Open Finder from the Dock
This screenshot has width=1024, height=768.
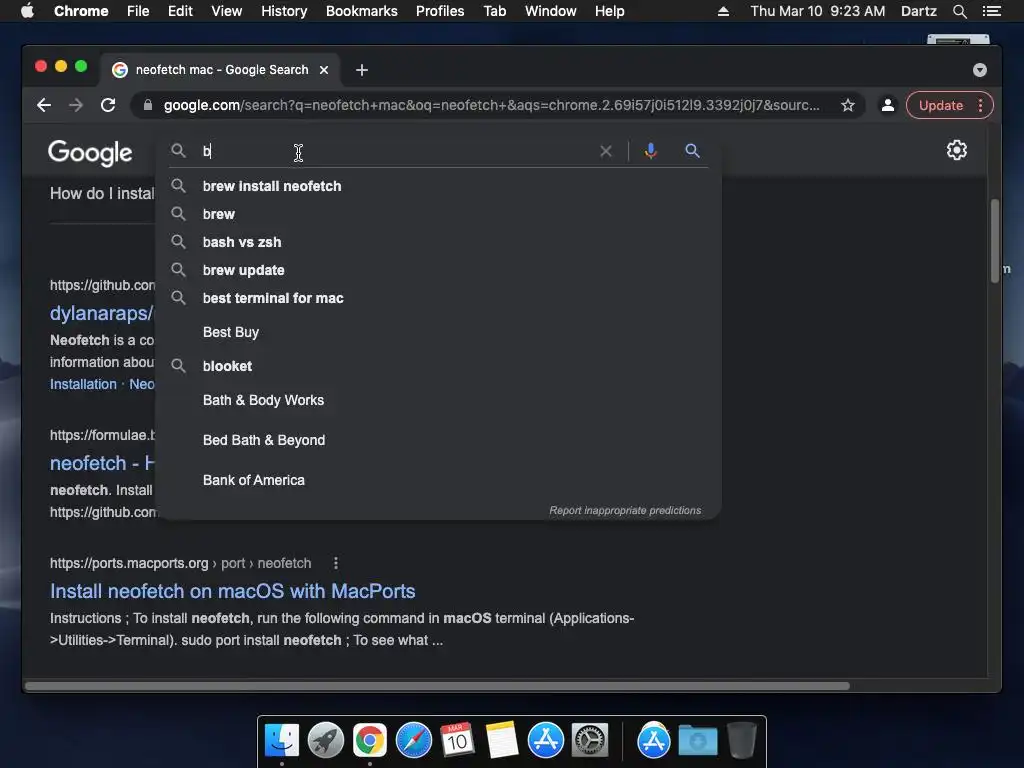[282, 740]
